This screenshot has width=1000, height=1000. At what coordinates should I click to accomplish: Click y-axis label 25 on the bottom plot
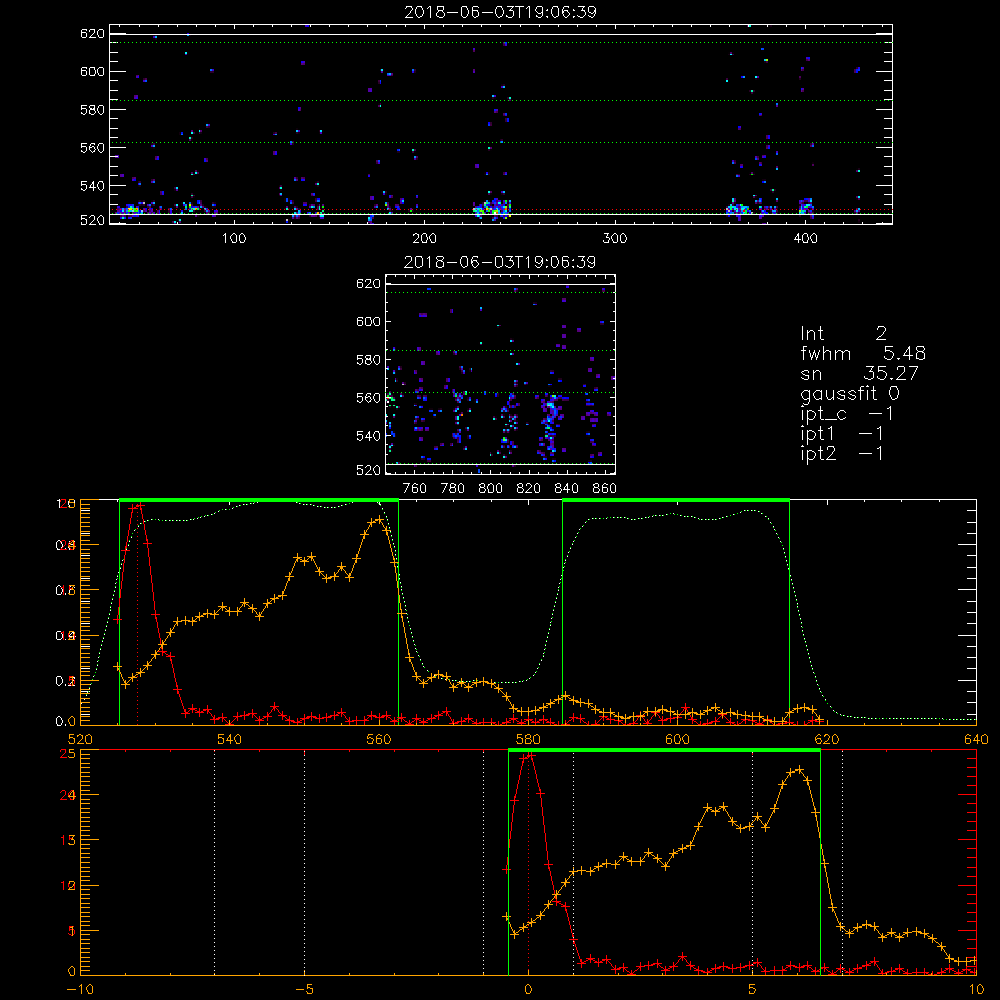coord(68,753)
